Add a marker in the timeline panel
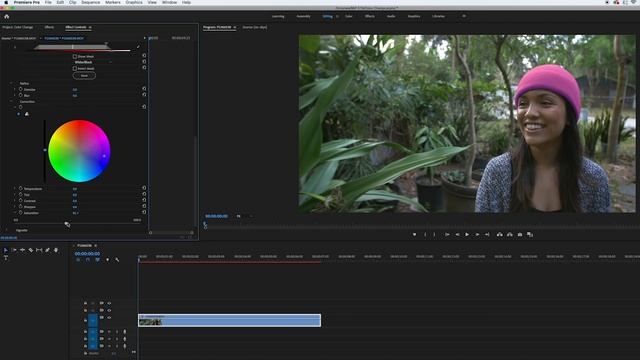This screenshot has width=640, height=360. [x=107, y=260]
